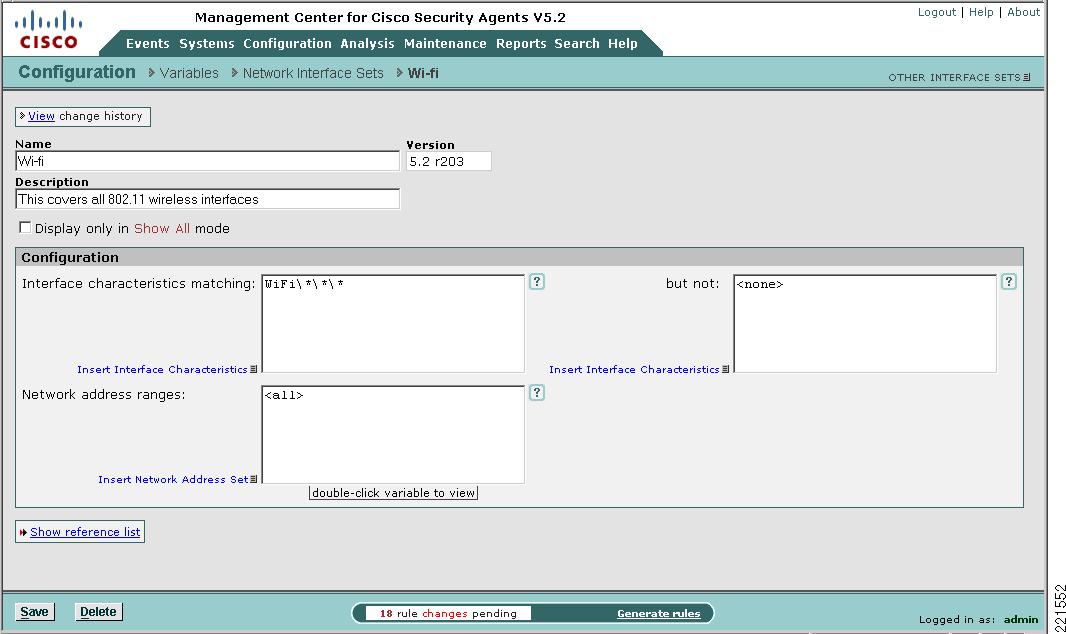Open Insert Interface Characteristics list for matching field
This screenshot has width=1066, height=634.
pyautogui.click(x=167, y=369)
